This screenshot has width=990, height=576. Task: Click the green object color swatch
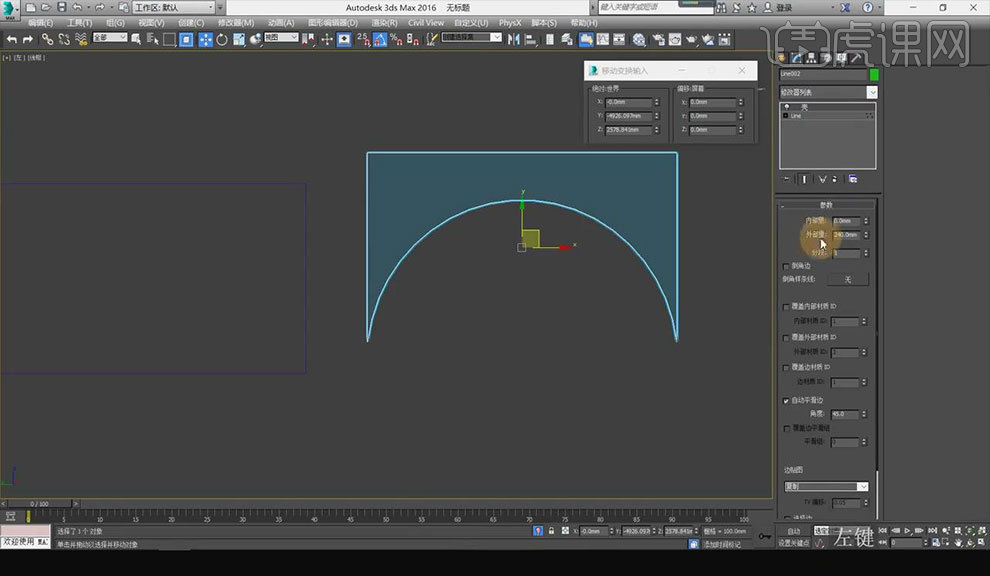click(874, 74)
